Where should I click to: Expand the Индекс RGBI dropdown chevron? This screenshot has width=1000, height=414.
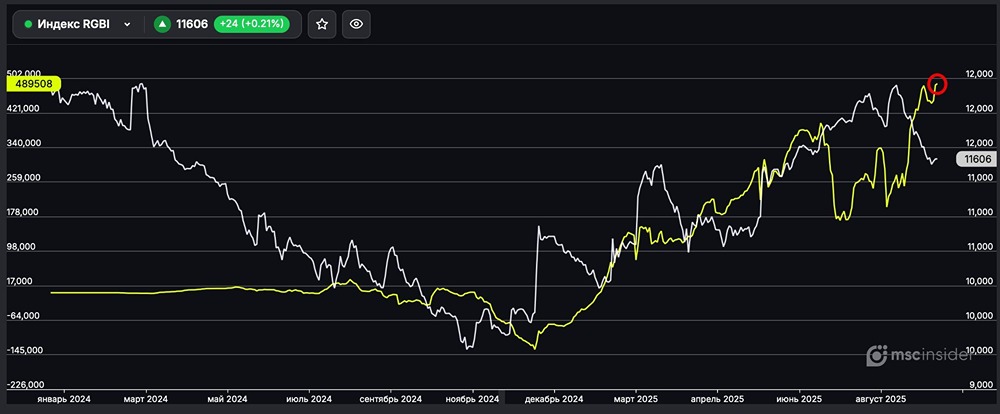tap(126, 24)
